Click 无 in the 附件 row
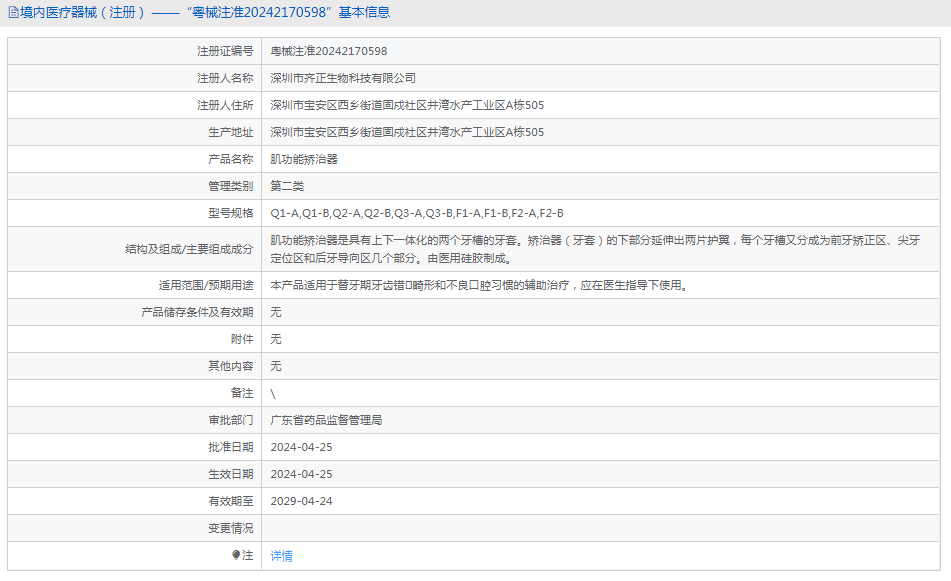 coord(276,340)
